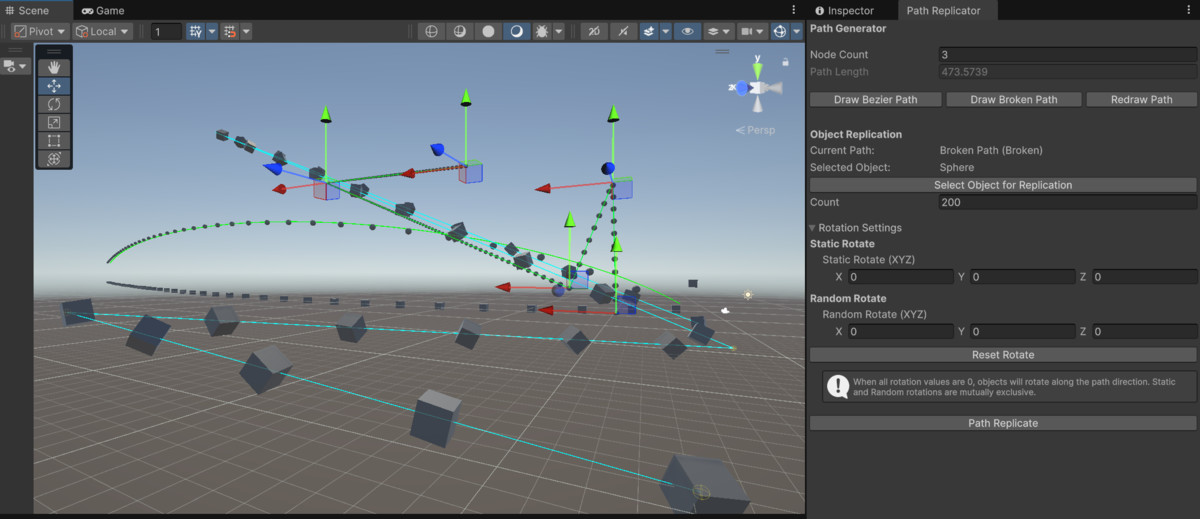The image size is (1200, 519).
Task: Click the tools overlay drag handle
Action: [54, 51]
